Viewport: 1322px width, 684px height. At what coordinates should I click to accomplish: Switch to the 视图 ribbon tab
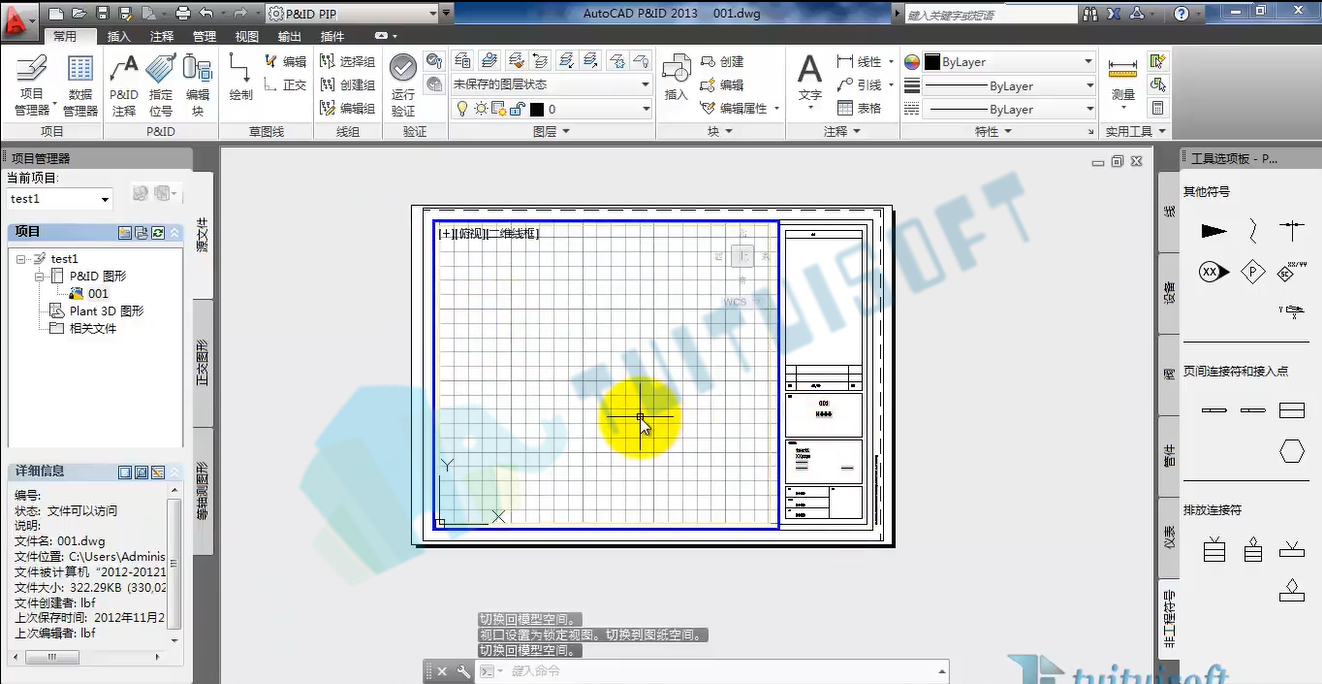(x=247, y=36)
